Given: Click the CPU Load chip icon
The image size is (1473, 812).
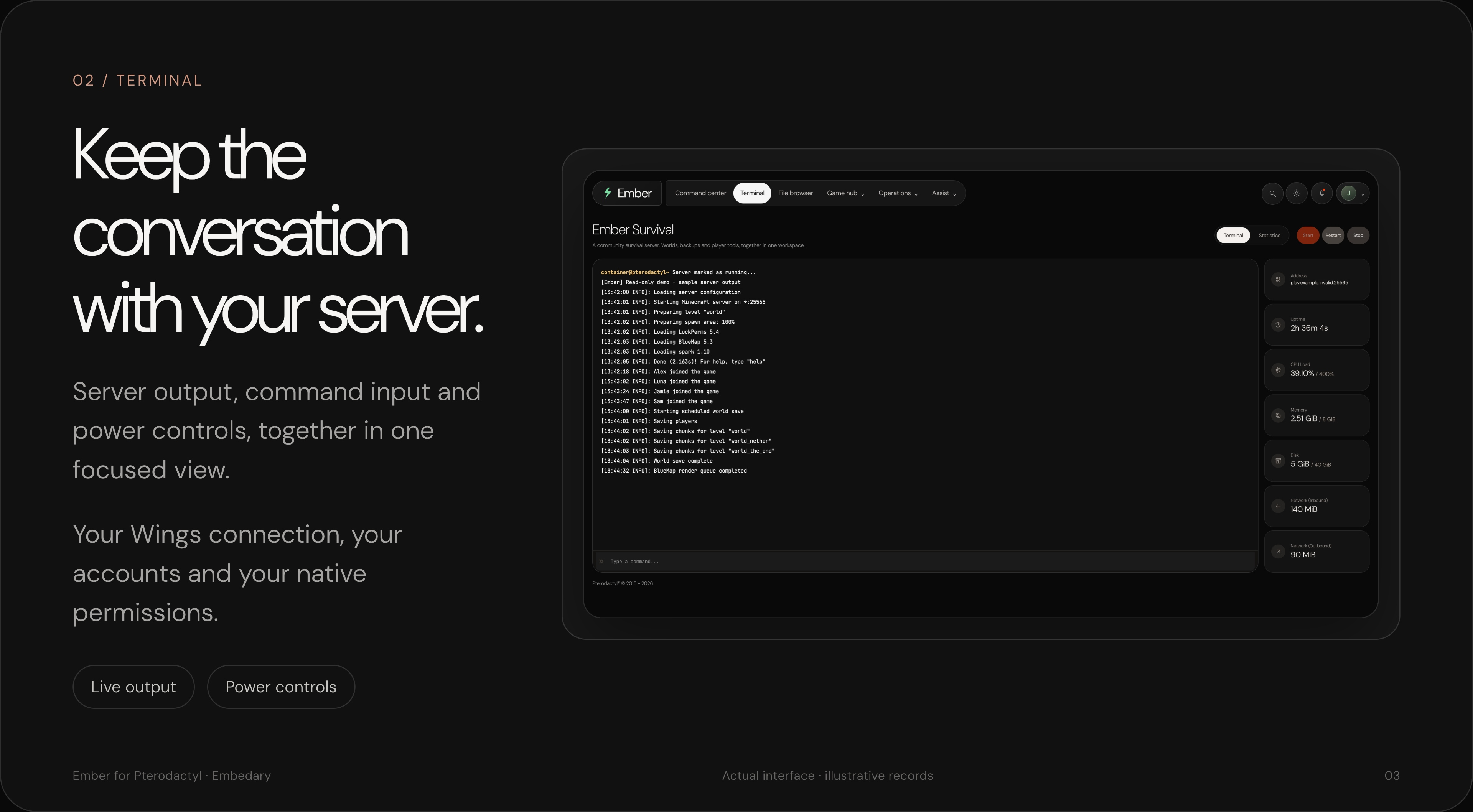Looking at the screenshot, I should (1278, 370).
